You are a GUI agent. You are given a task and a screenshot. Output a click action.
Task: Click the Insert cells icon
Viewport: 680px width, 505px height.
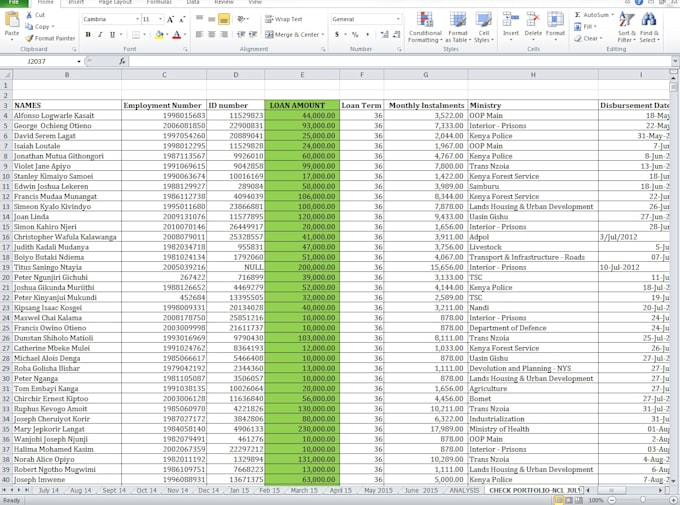click(510, 20)
